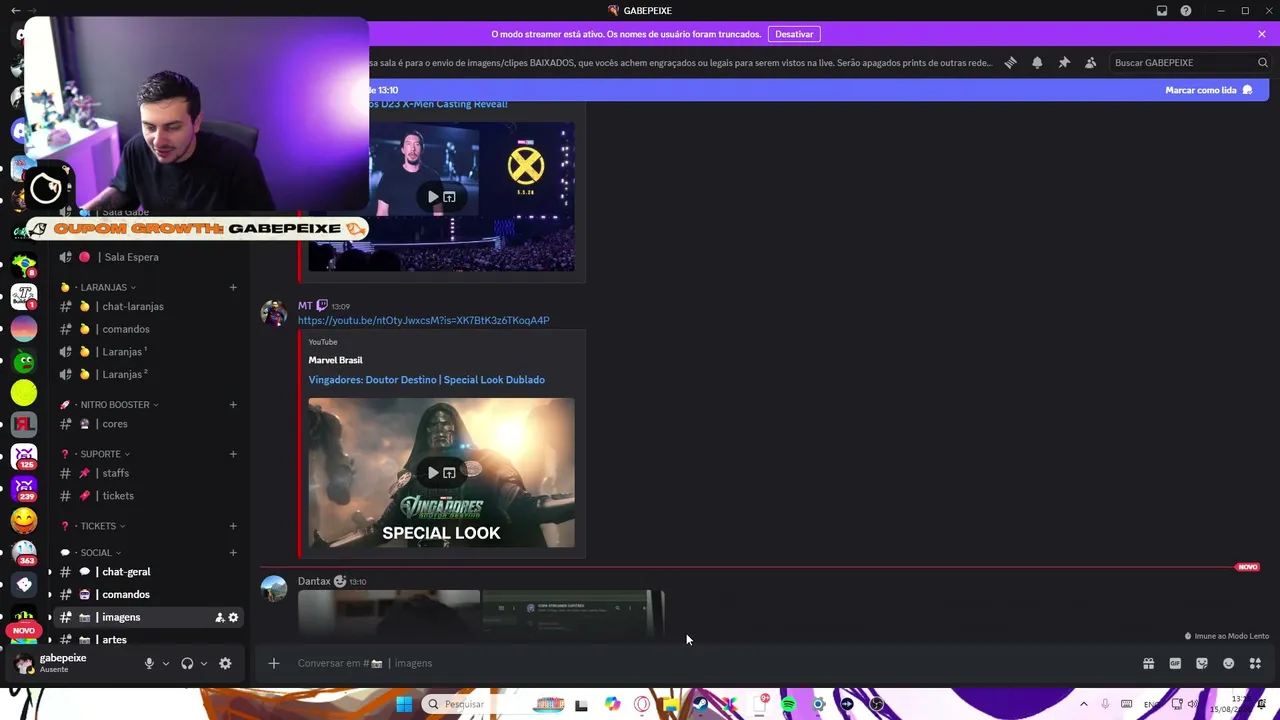Collapse the LARANJAS category
The height and width of the screenshot is (720, 1280).
click(x=104, y=288)
